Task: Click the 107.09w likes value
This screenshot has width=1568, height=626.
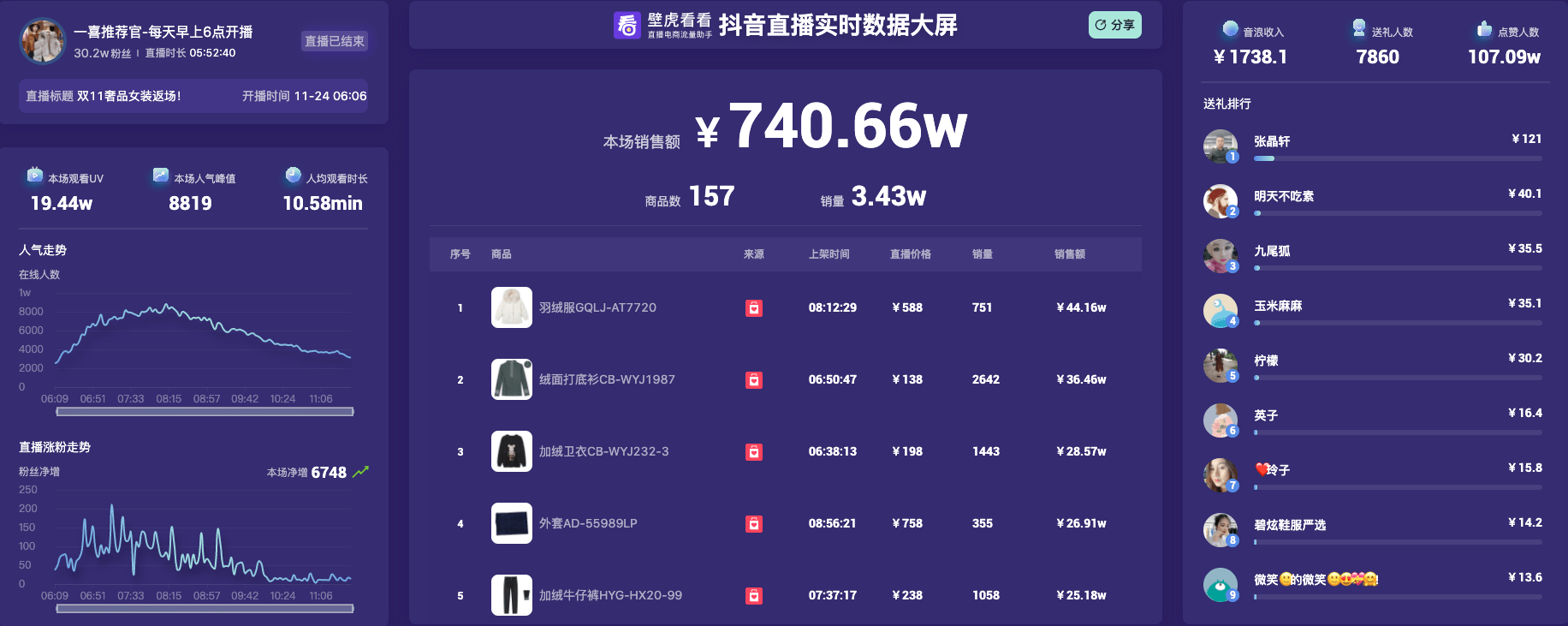Action: (x=1504, y=57)
